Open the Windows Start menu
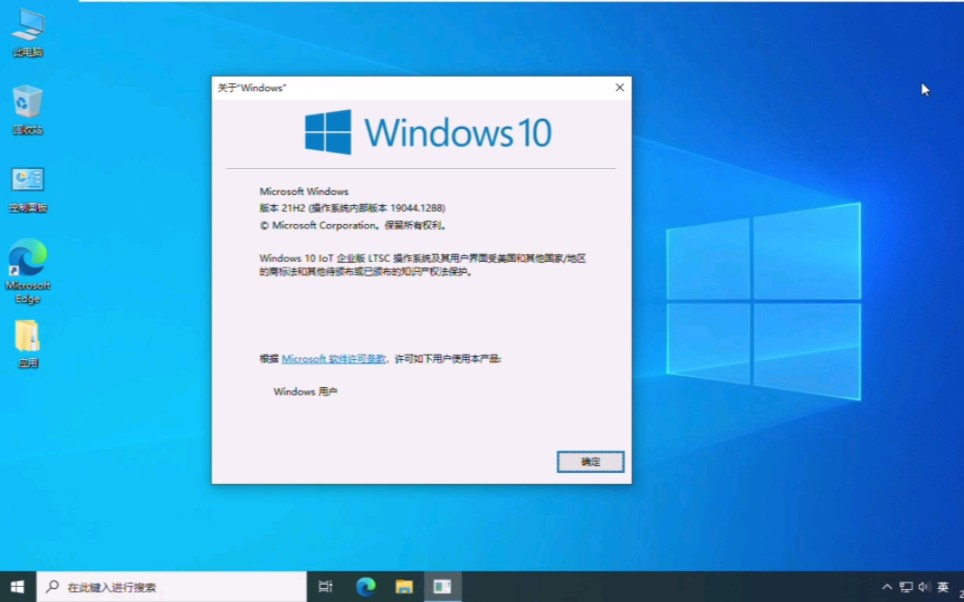 tap(18, 587)
